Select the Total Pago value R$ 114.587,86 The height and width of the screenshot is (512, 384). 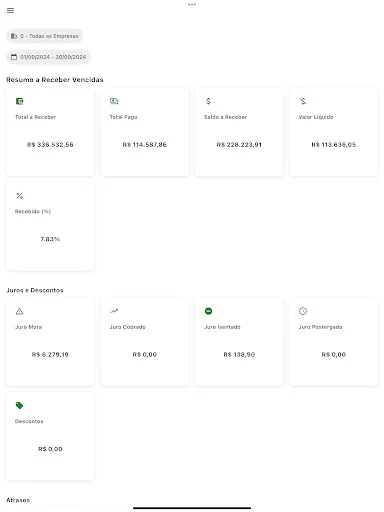coord(144,145)
